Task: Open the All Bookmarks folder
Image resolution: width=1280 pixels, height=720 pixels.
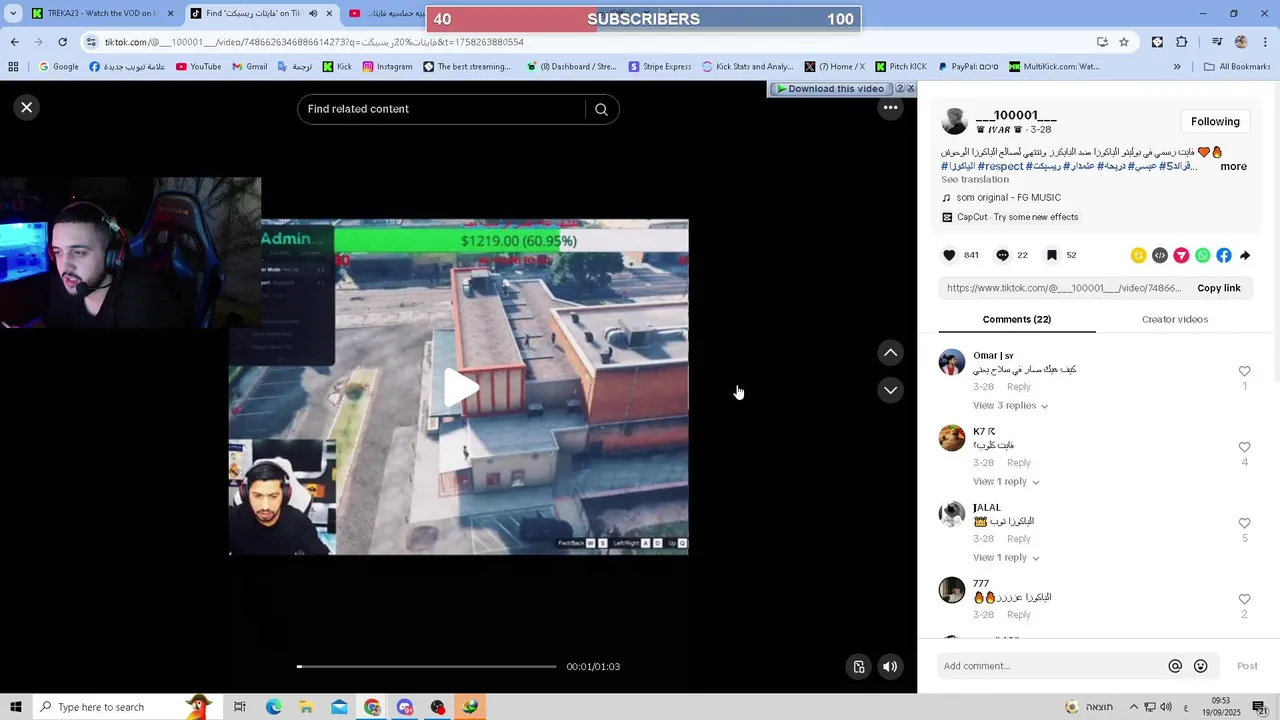Action: [1237, 67]
